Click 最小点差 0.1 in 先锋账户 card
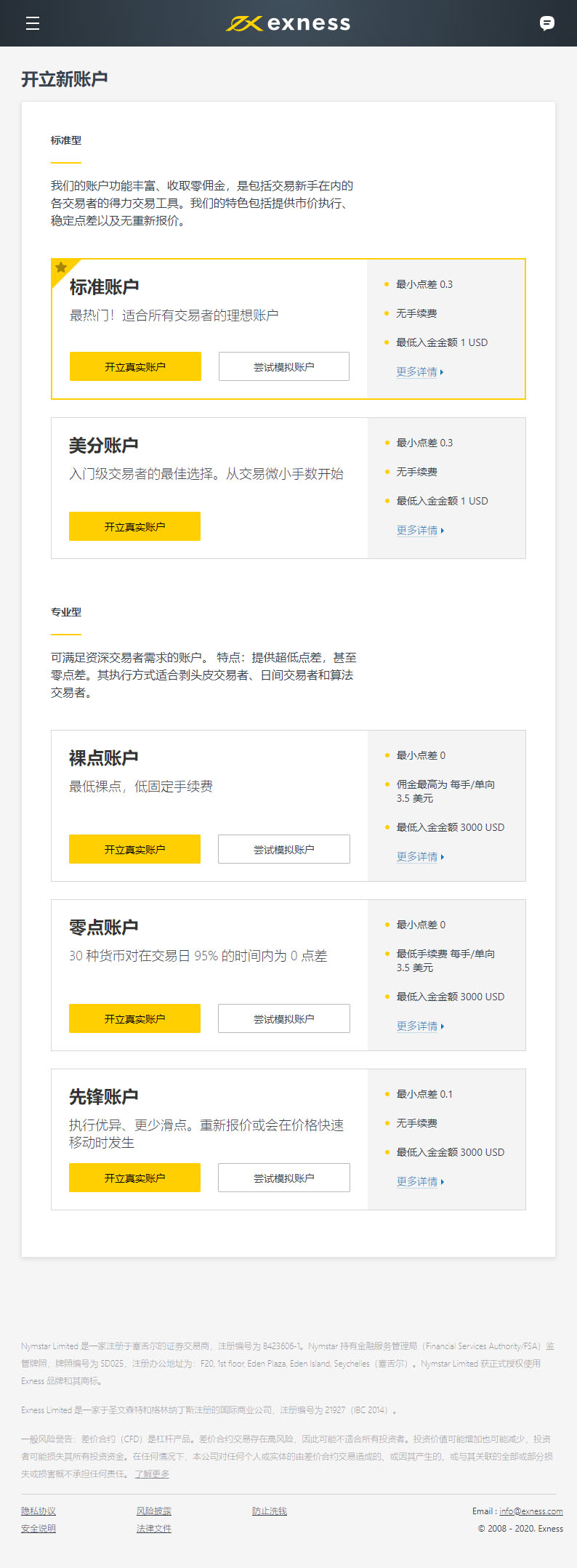Viewport: 577px width, 1568px height. 424,1094
